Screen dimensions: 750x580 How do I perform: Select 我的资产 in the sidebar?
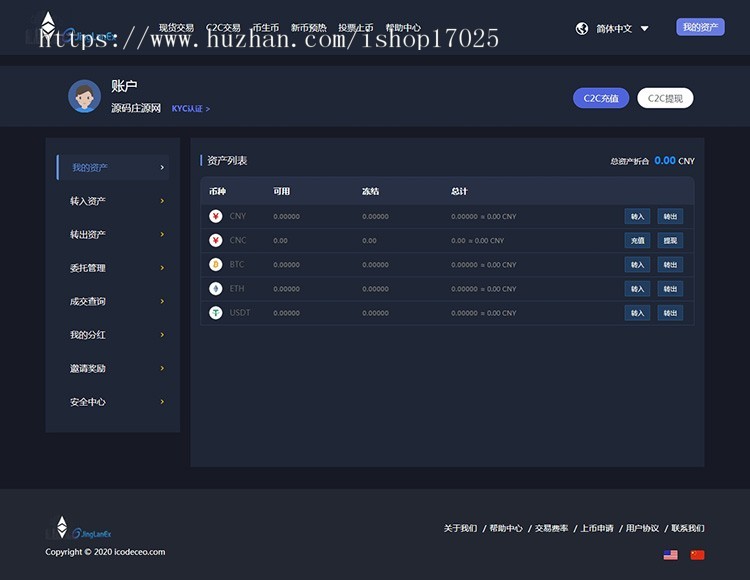(x=113, y=167)
